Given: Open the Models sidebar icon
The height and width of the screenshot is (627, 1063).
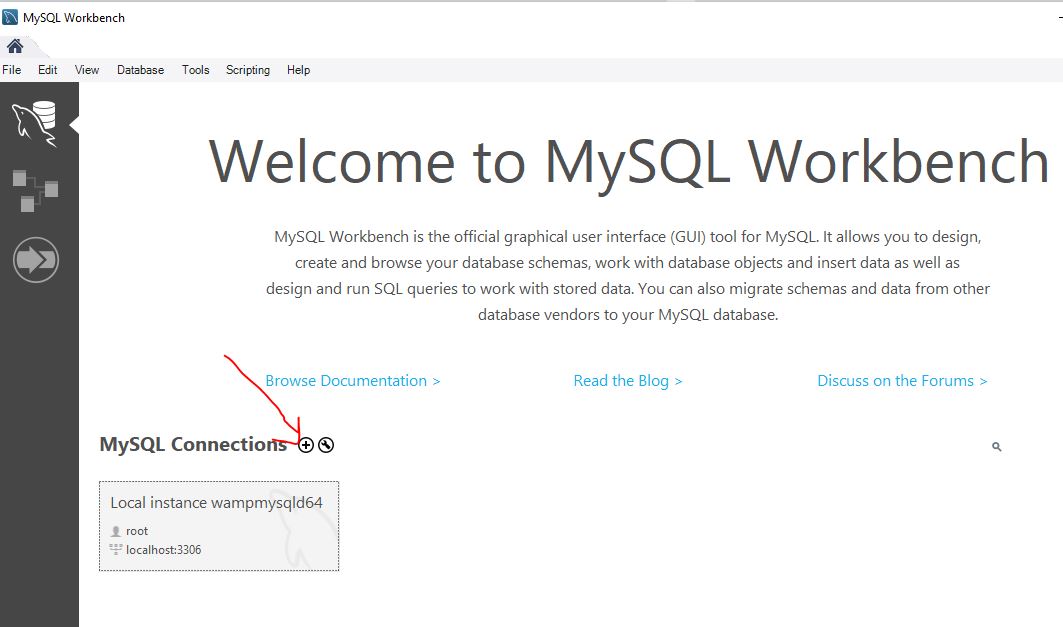Looking at the screenshot, I should pyautogui.click(x=35, y=190).
